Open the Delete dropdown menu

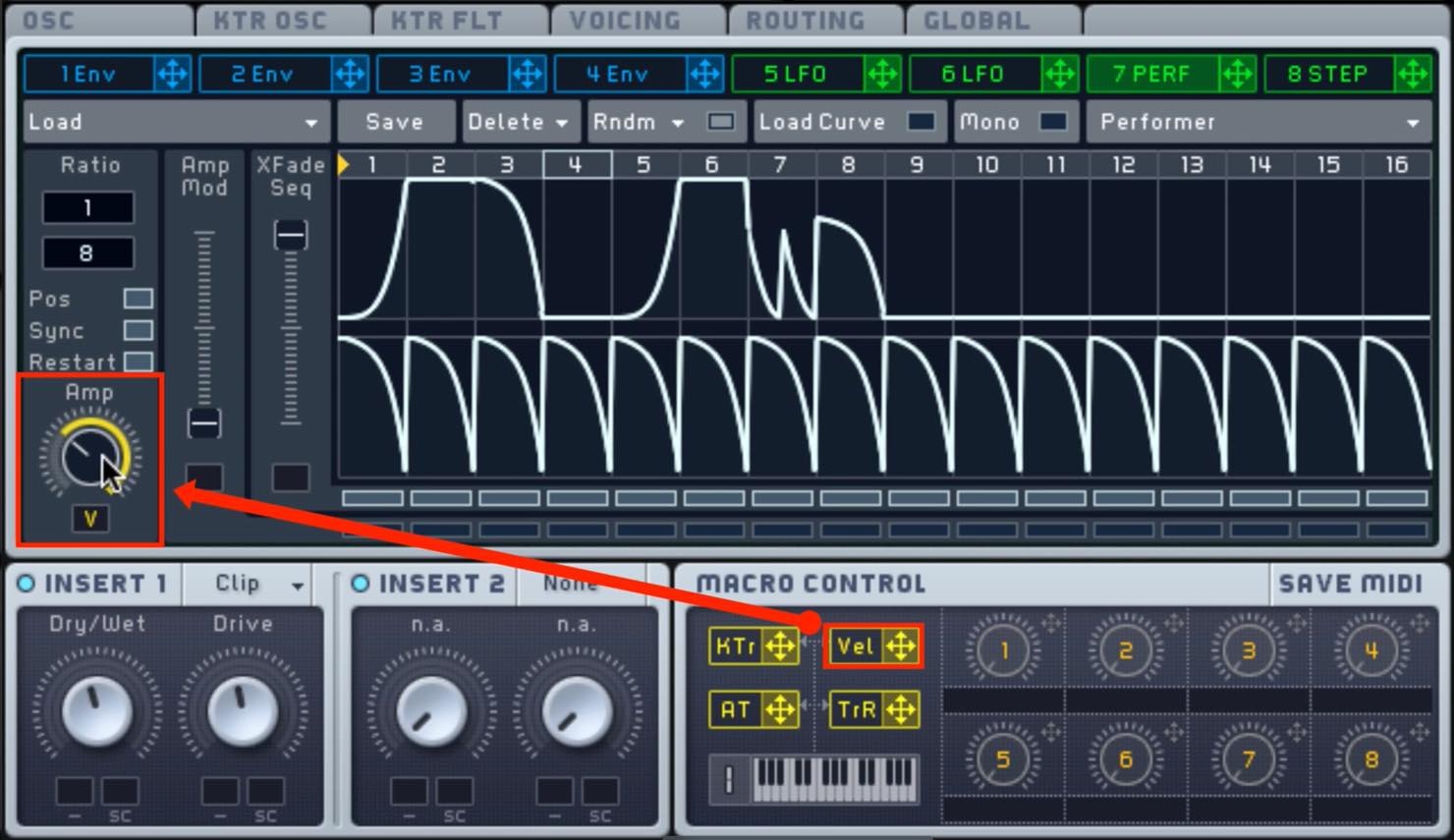point(519,122)
